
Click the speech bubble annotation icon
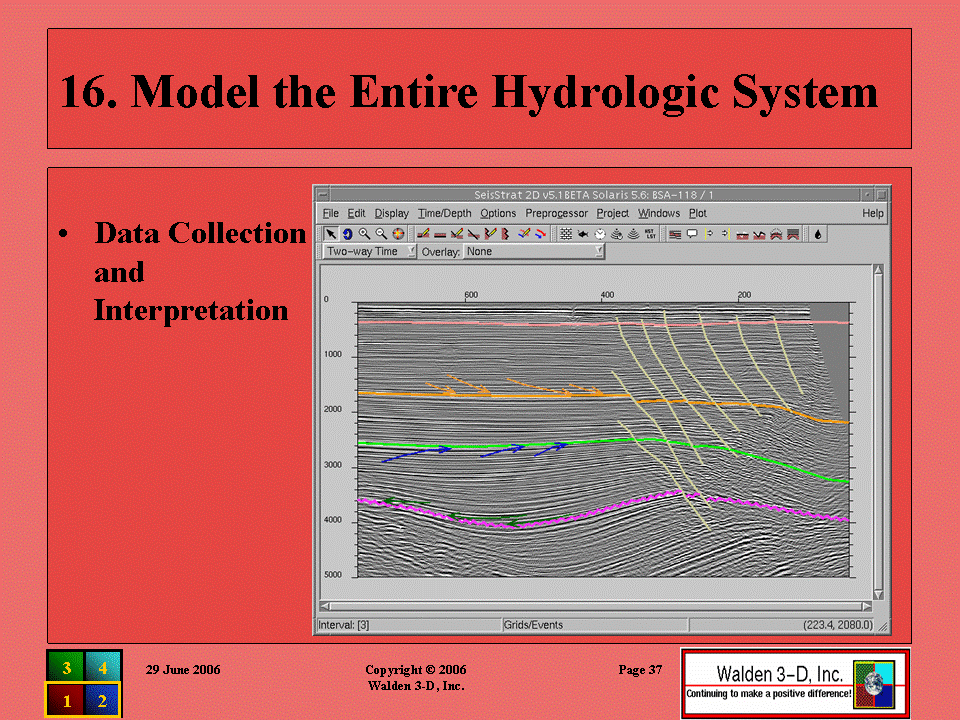point(692,234)
